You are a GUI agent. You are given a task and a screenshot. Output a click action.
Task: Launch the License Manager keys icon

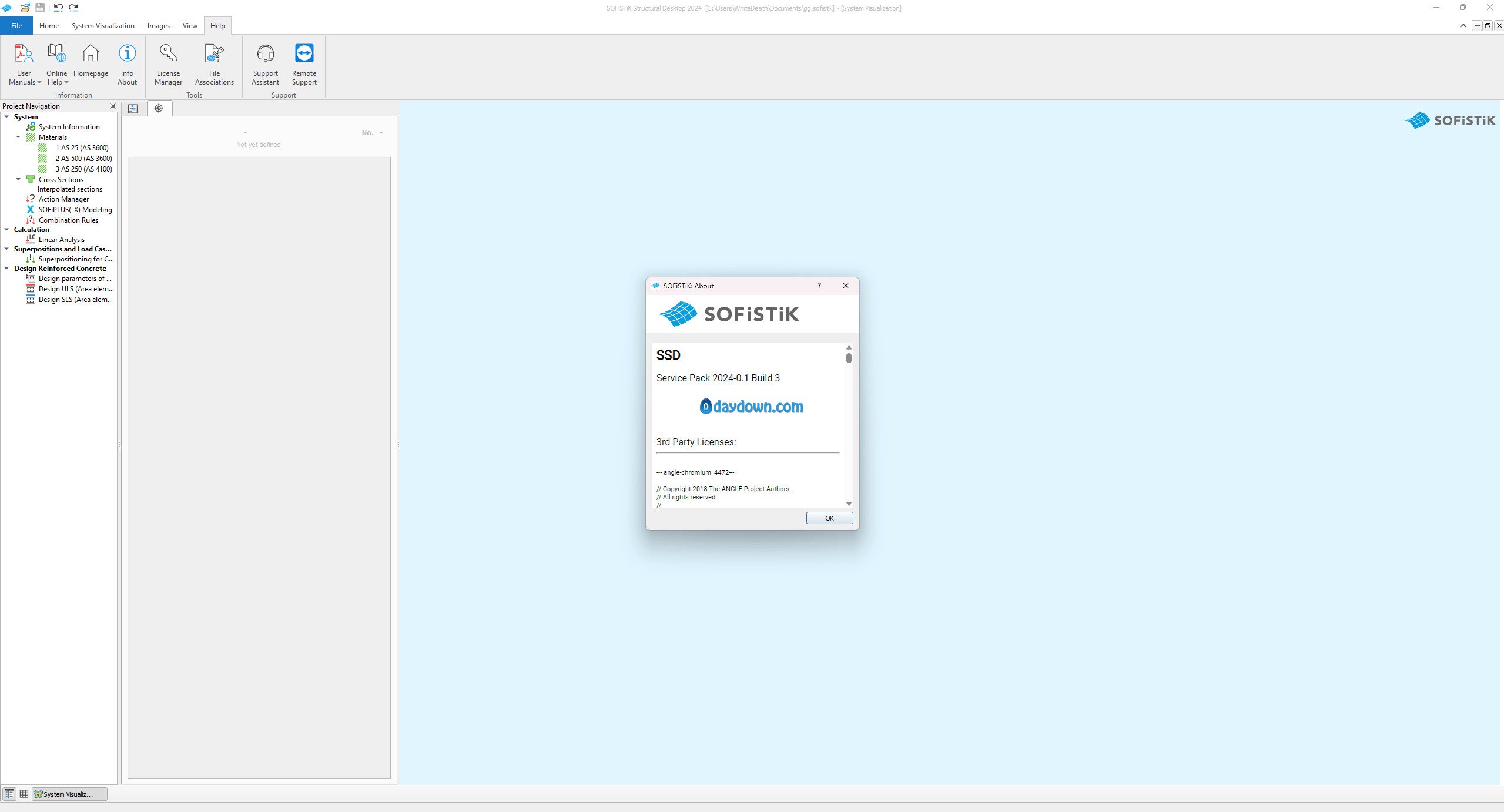pyautogui.click(x=168, y=53)
